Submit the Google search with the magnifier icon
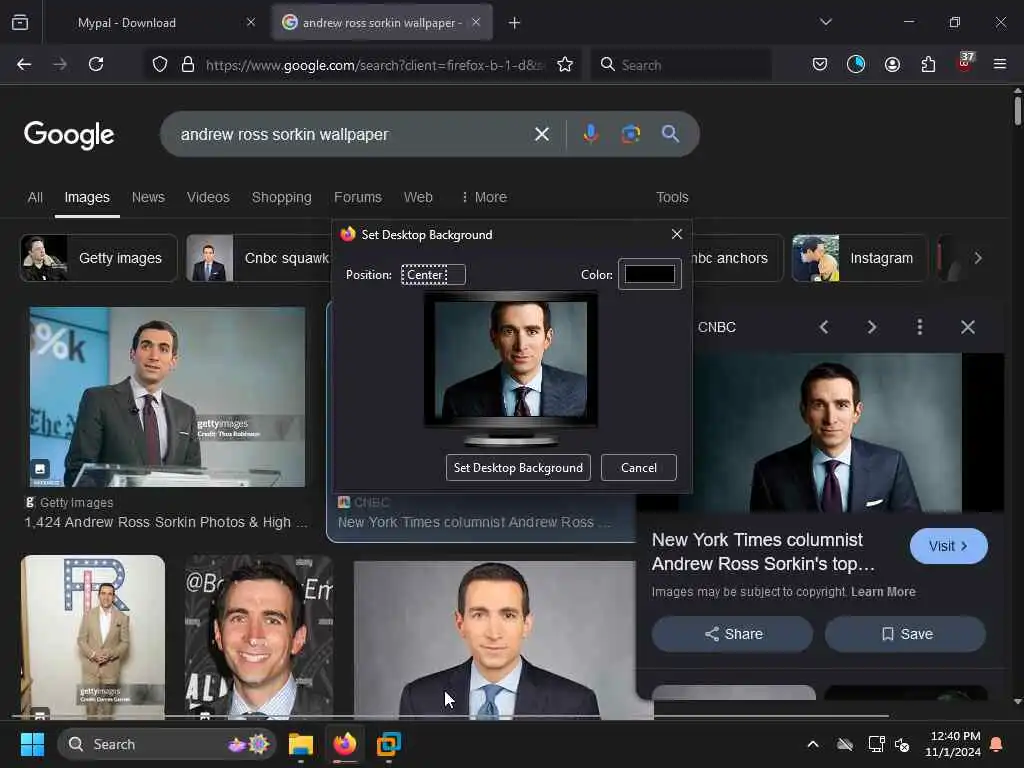The image size is (1024, 768). [670, 134]
